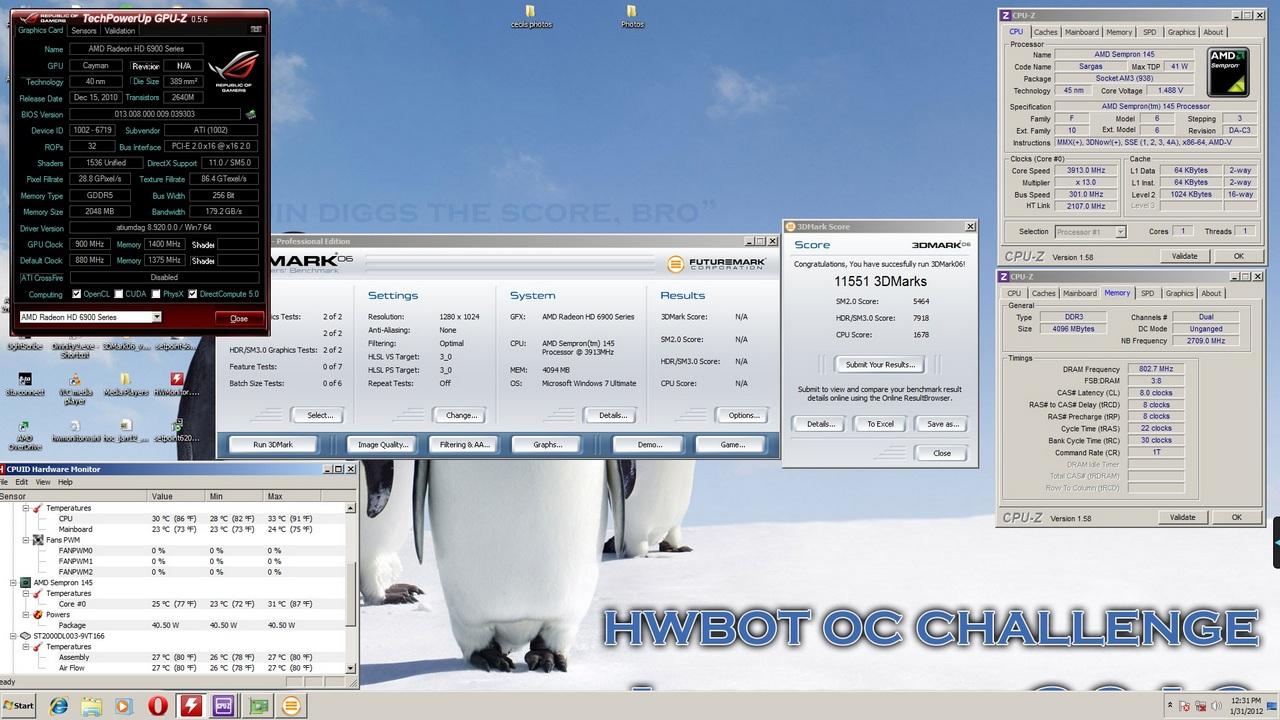This screenshot has height=720, width=1280.
Task: Toggle the DirectCompute 5.0 checkbox
Action: coord(193,294)
